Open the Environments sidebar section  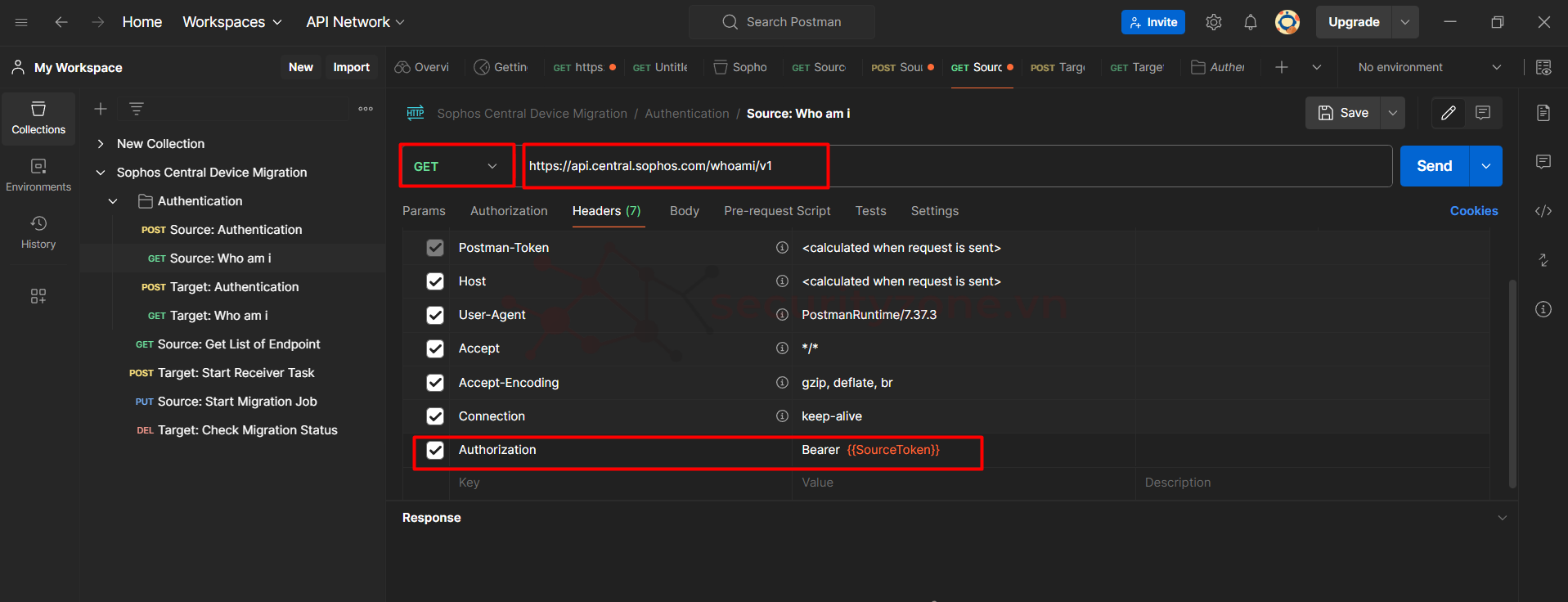click(38, 176)
